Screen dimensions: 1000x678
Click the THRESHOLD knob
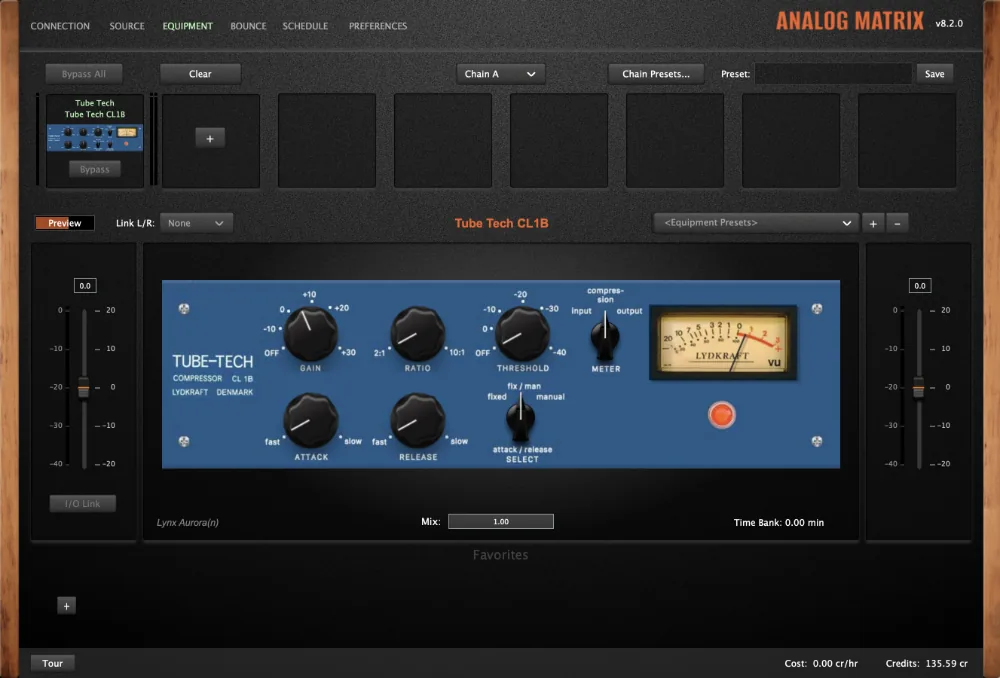[522, 334]
